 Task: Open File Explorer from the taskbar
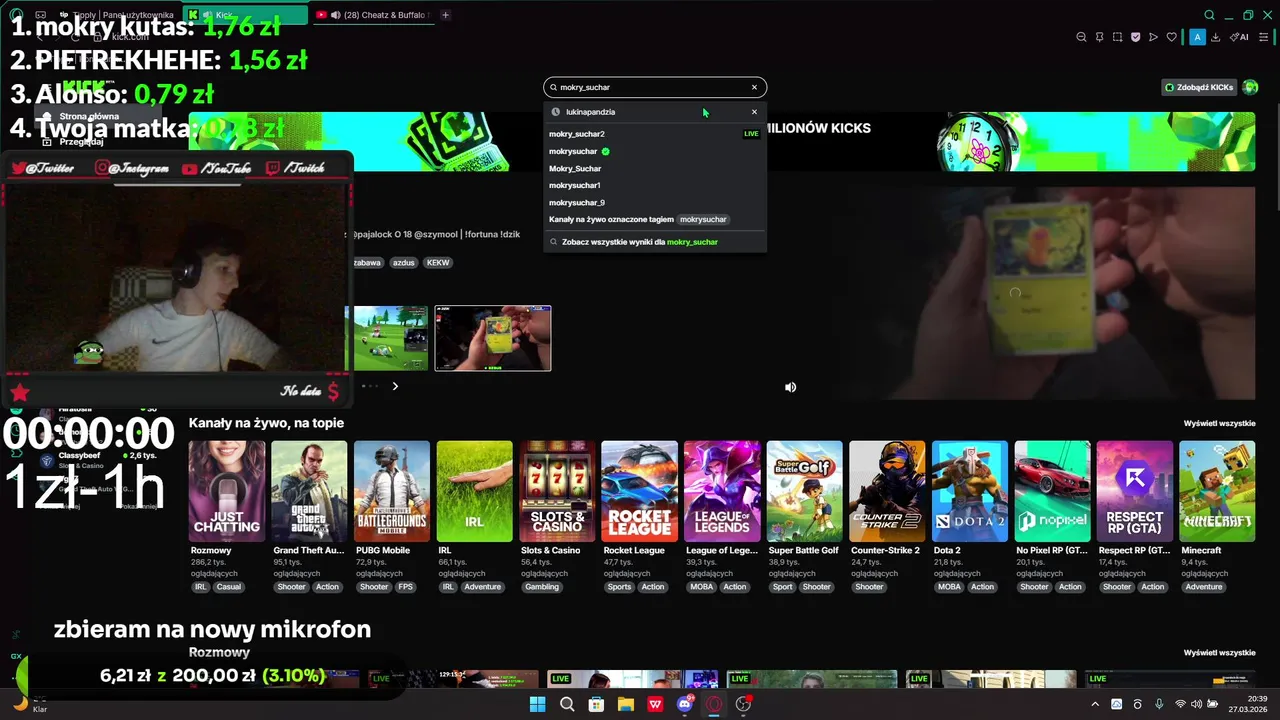(x=626, y=704)
